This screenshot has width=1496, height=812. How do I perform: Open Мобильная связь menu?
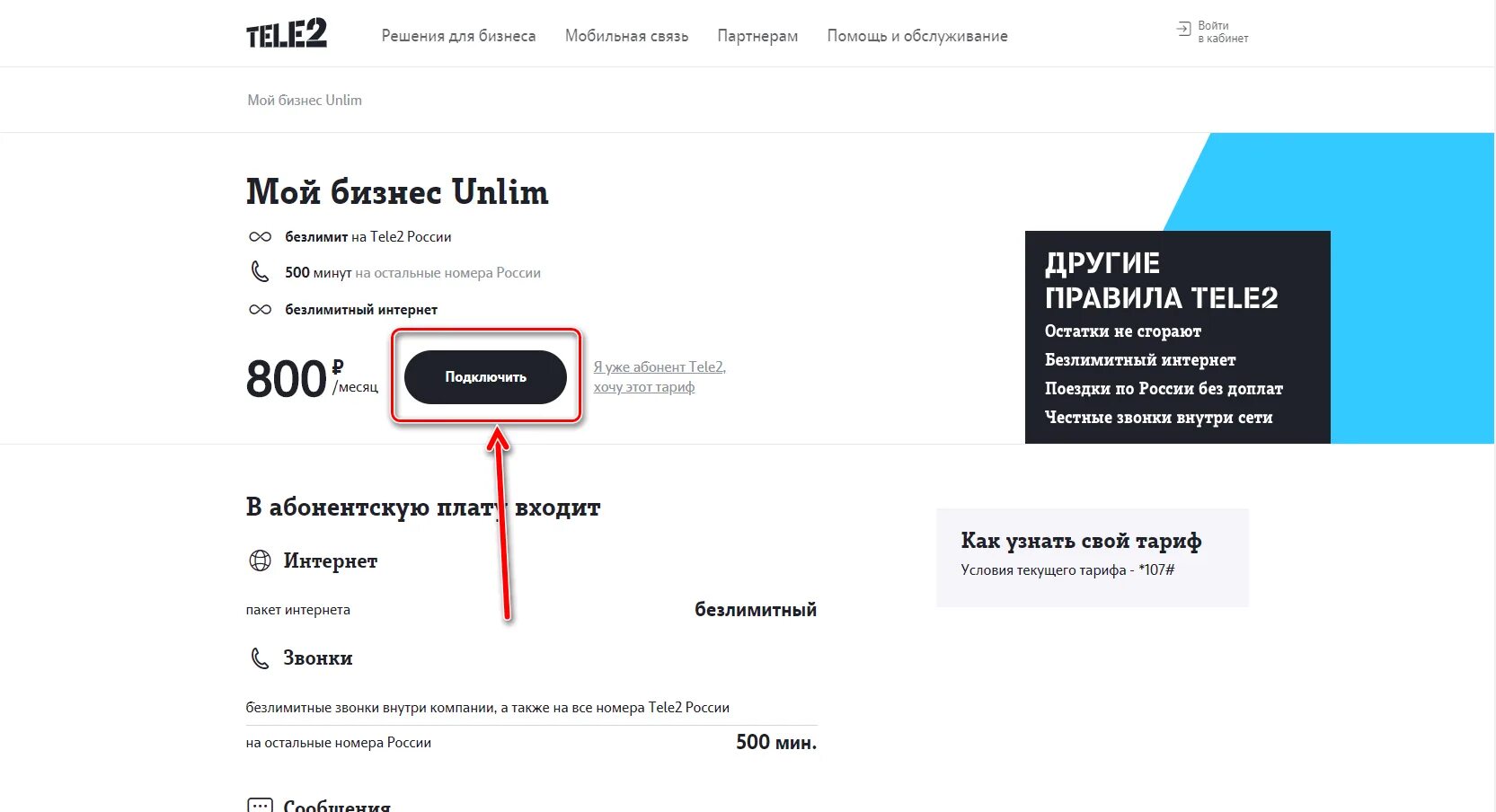(x=626, y=36)
